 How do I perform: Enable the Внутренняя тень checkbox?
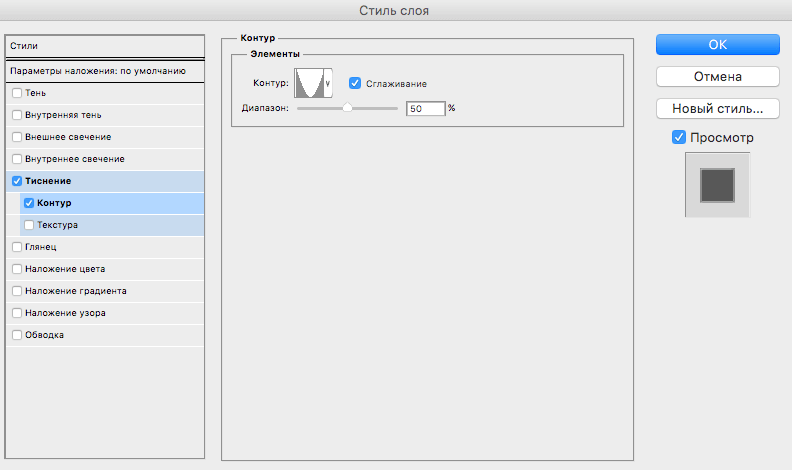click(x=16, y=115)
